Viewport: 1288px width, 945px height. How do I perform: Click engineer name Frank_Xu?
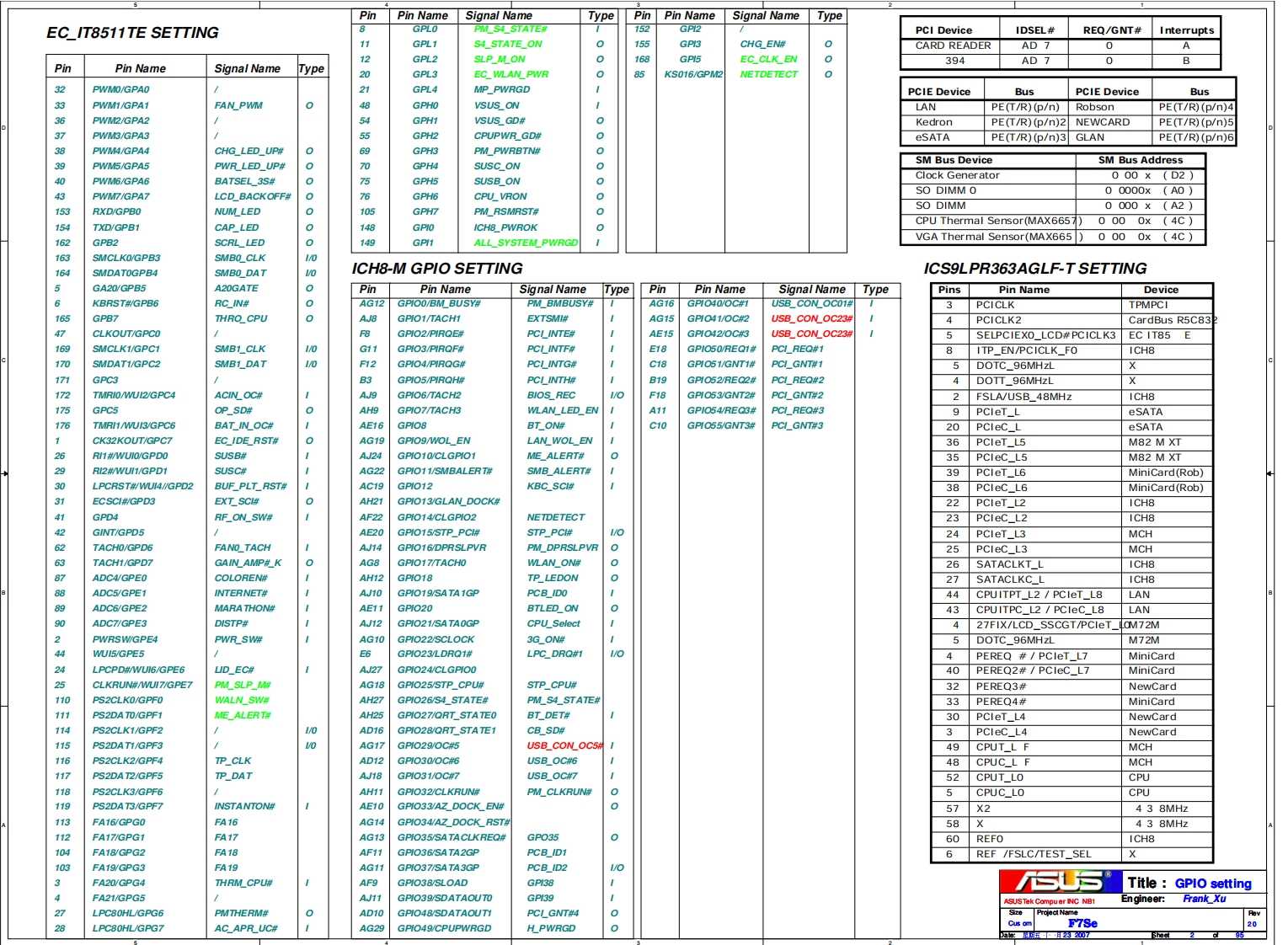pyautogui.click(x=1204, y=899)
